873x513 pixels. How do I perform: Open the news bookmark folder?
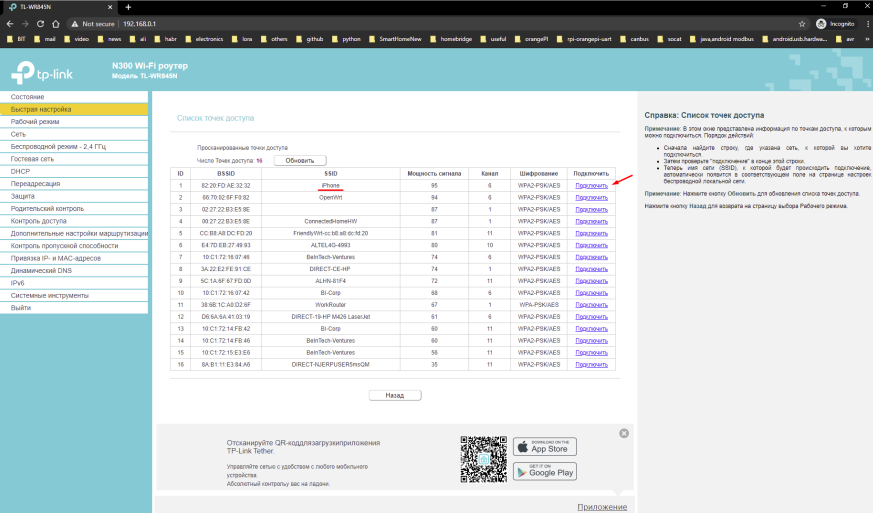(x=109, y=39)
